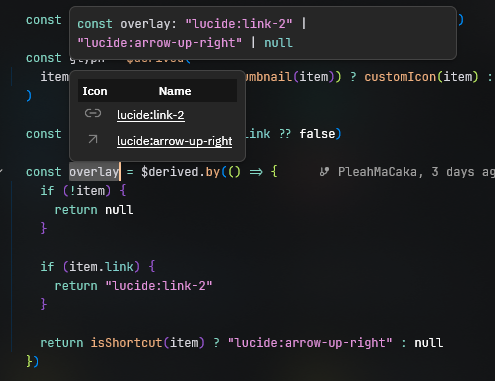The width and height of the screenshot is (495, 381).
Task: Click the "return null" statement
Action: pyautogui.click(x=94, y=210)
